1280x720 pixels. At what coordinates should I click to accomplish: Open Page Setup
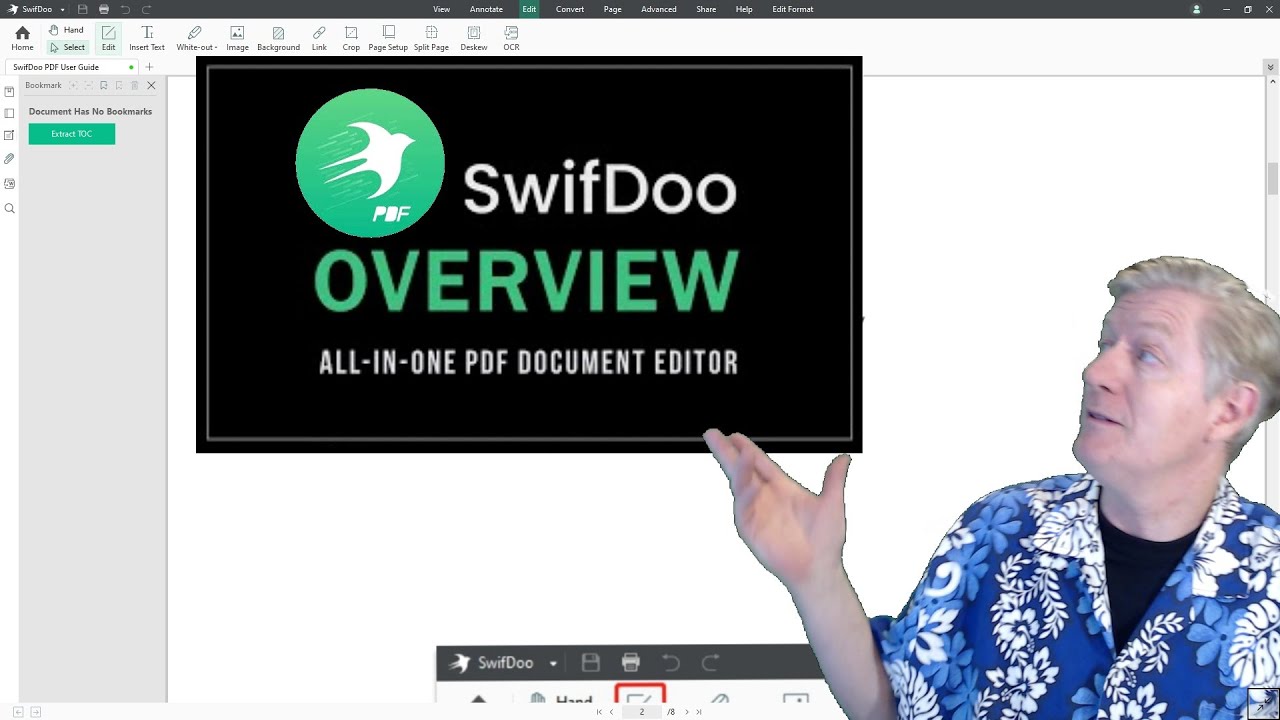point(388,38)
